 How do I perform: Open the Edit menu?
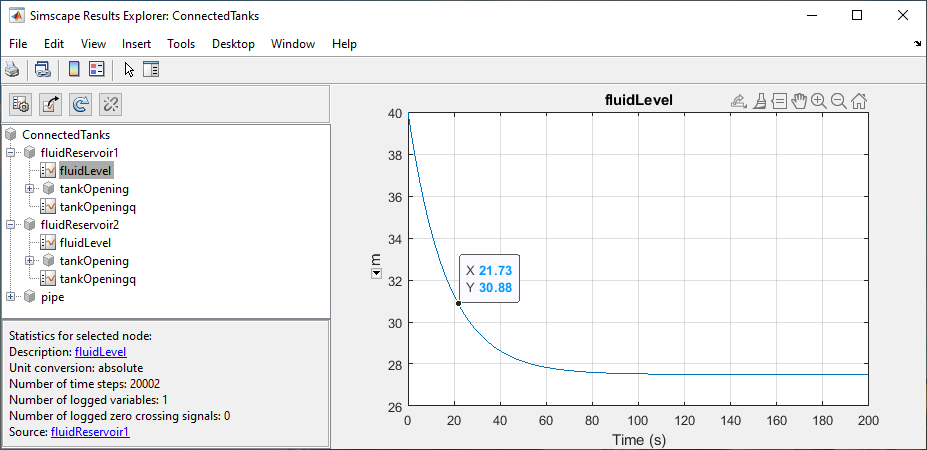coord(54,44)
